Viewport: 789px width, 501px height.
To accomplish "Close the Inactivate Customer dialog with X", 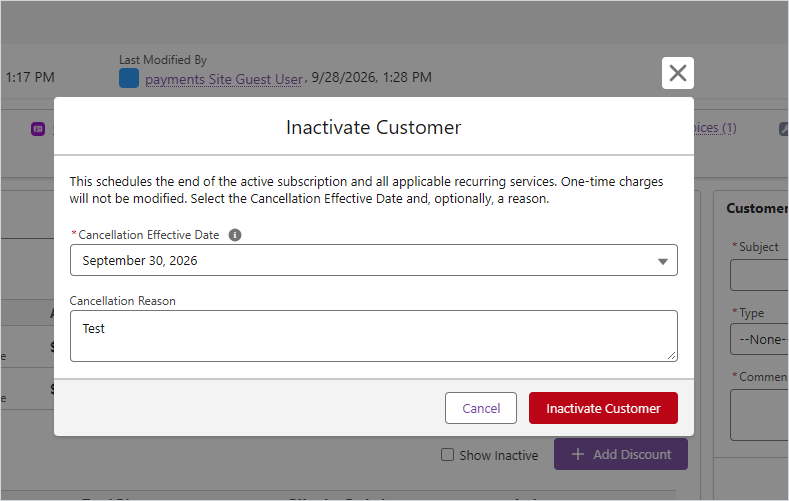I will coord(677,73).
